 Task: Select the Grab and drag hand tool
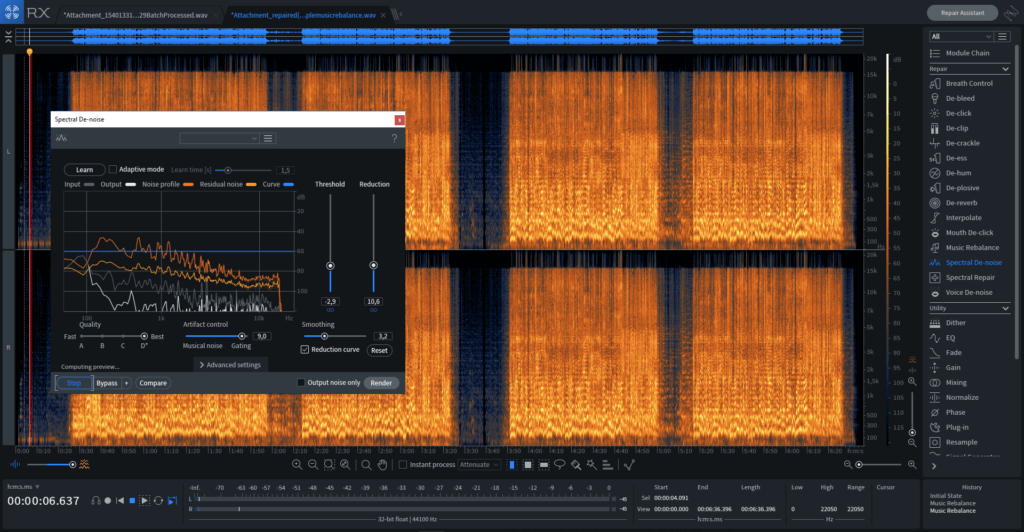pos(383,465)
